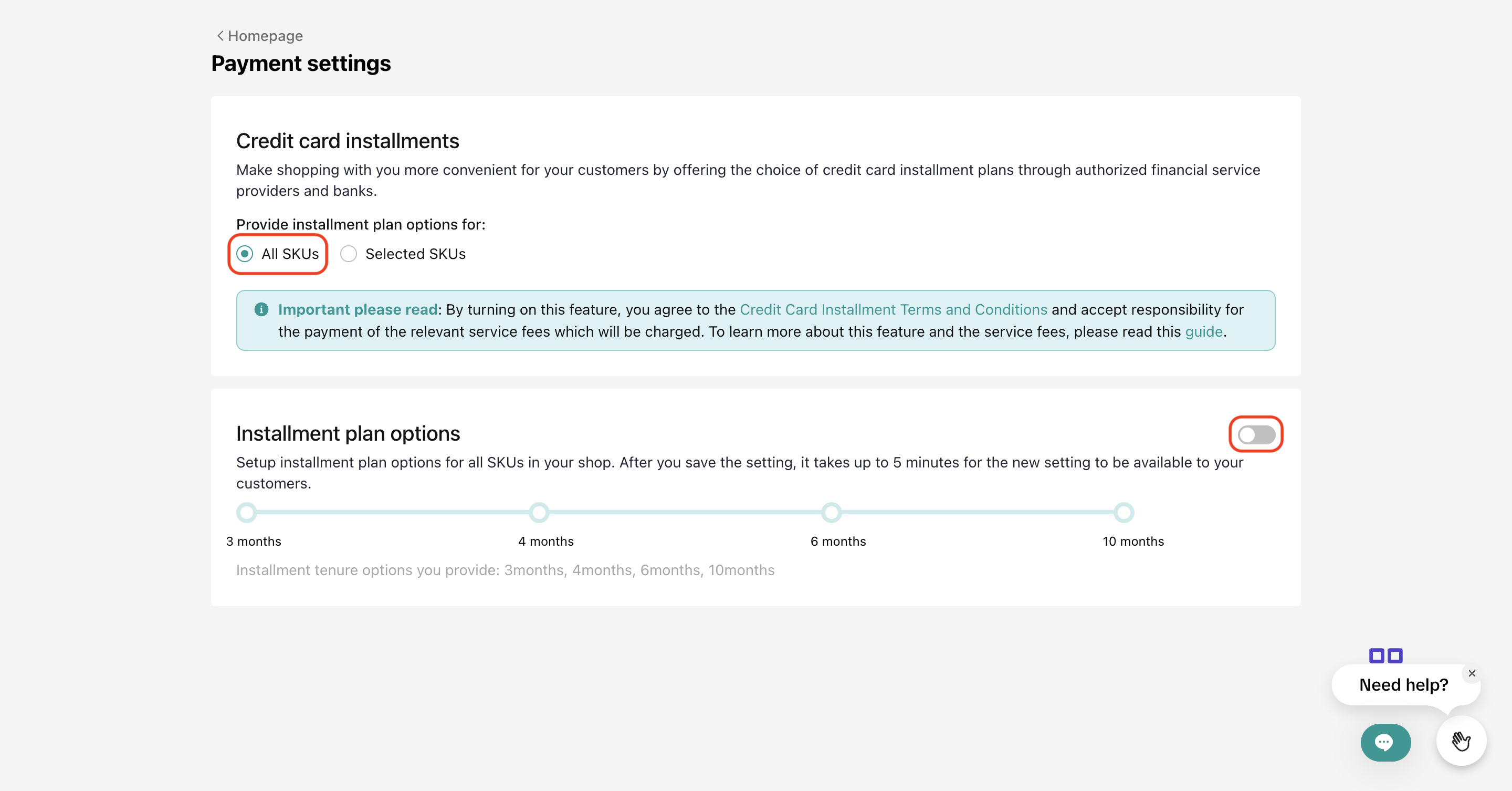Open Credit Card Installment Terms and Conditions link

[892, 309]
